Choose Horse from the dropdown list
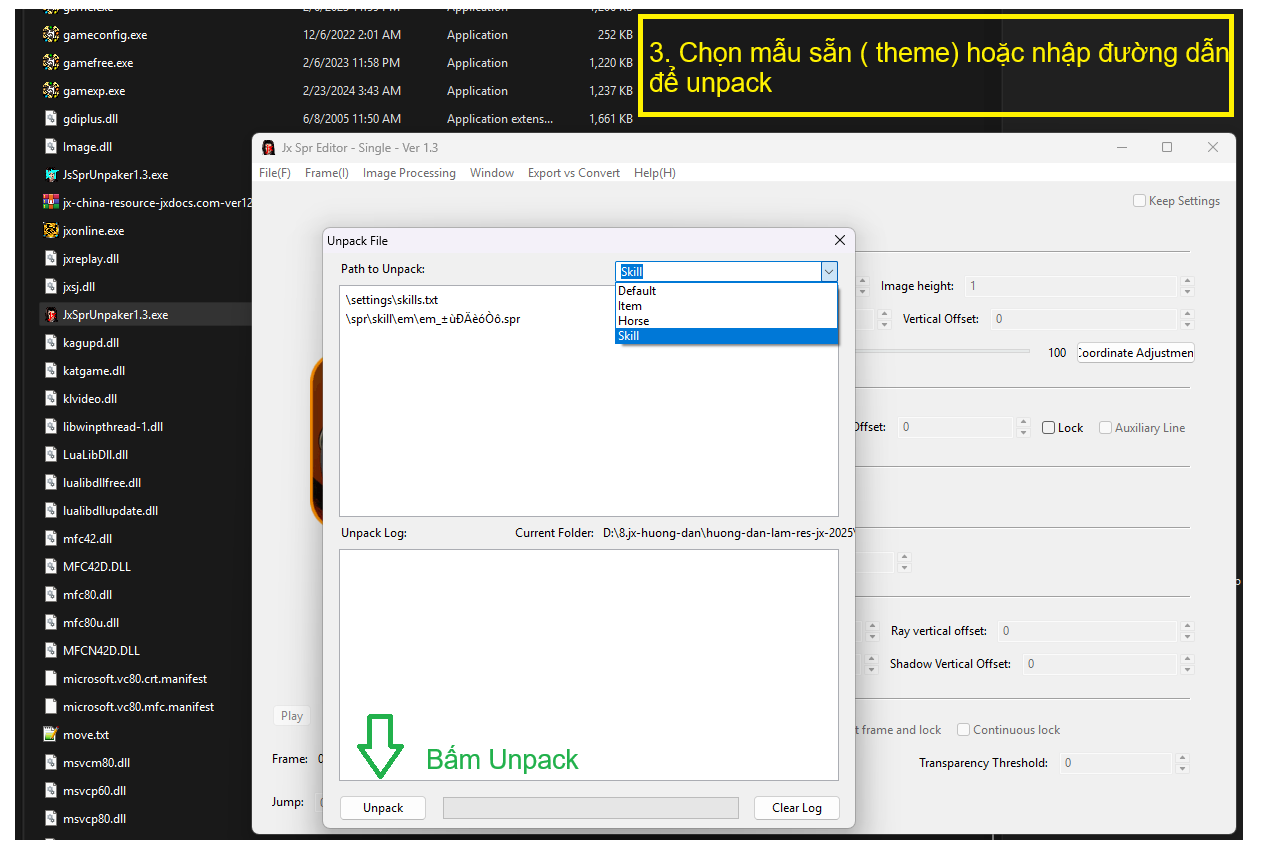Image resolution: width=1264 pixels, height=856 pixels. [x=634, y=321]
